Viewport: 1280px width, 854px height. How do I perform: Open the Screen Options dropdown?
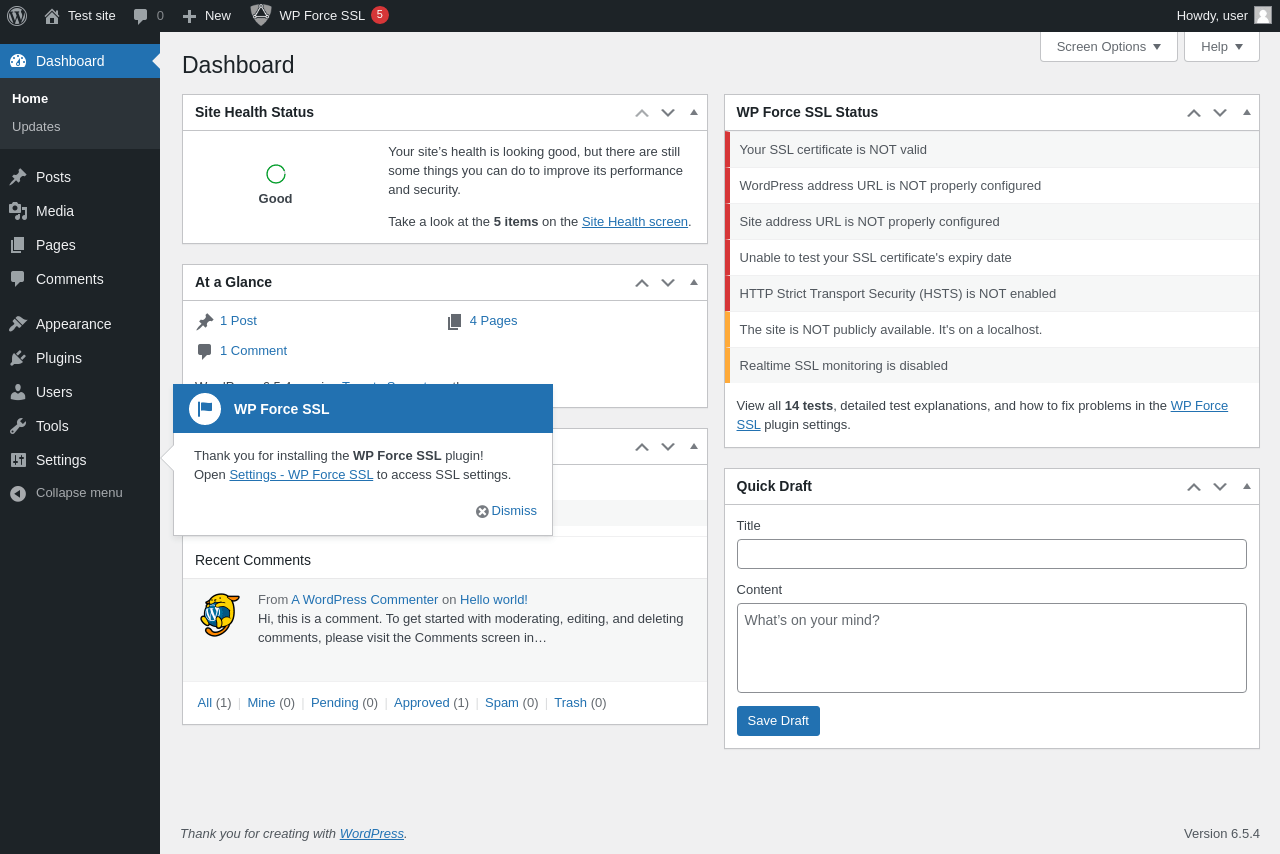coord(1109,46)
